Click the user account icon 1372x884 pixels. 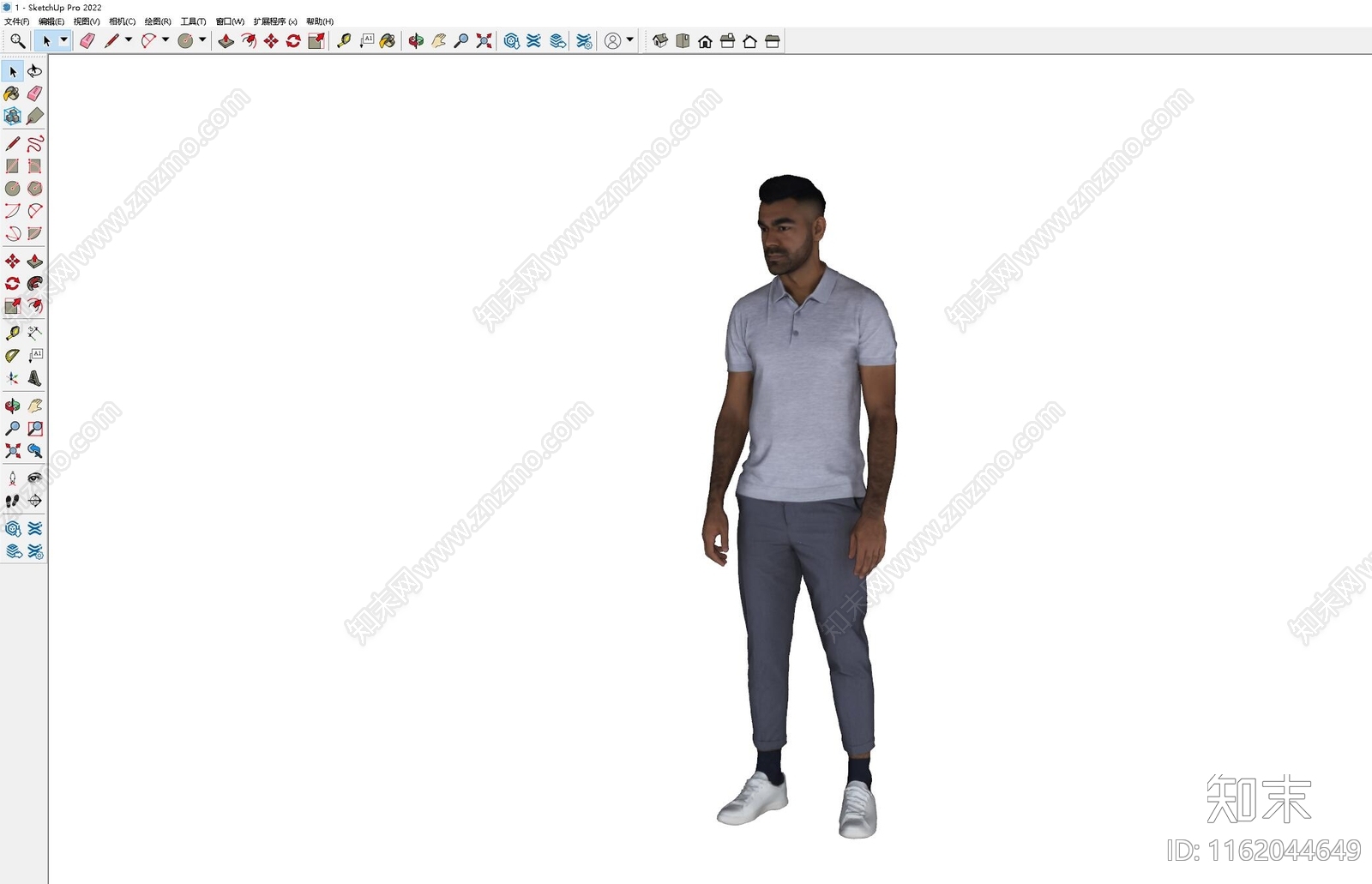tap(612, 40)
